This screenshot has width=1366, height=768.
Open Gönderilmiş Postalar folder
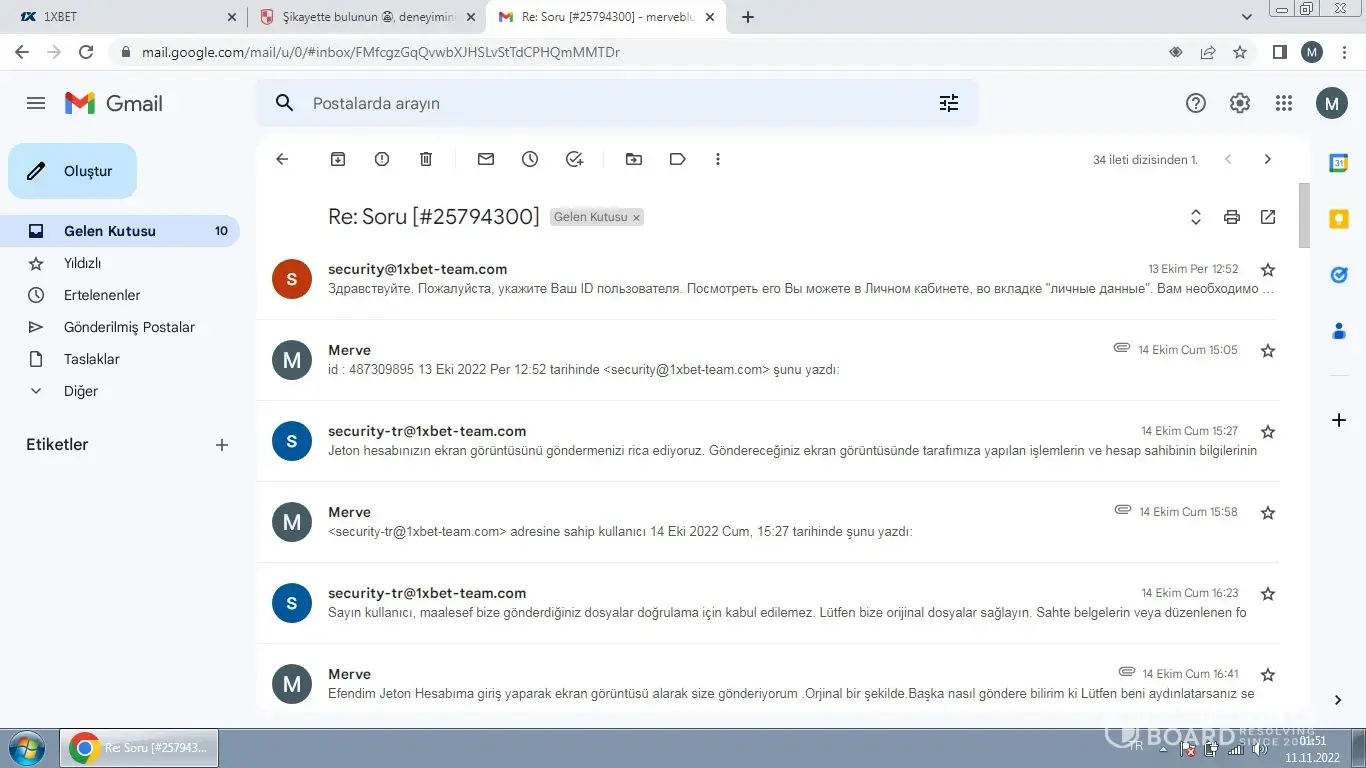(x=129, y=327)
